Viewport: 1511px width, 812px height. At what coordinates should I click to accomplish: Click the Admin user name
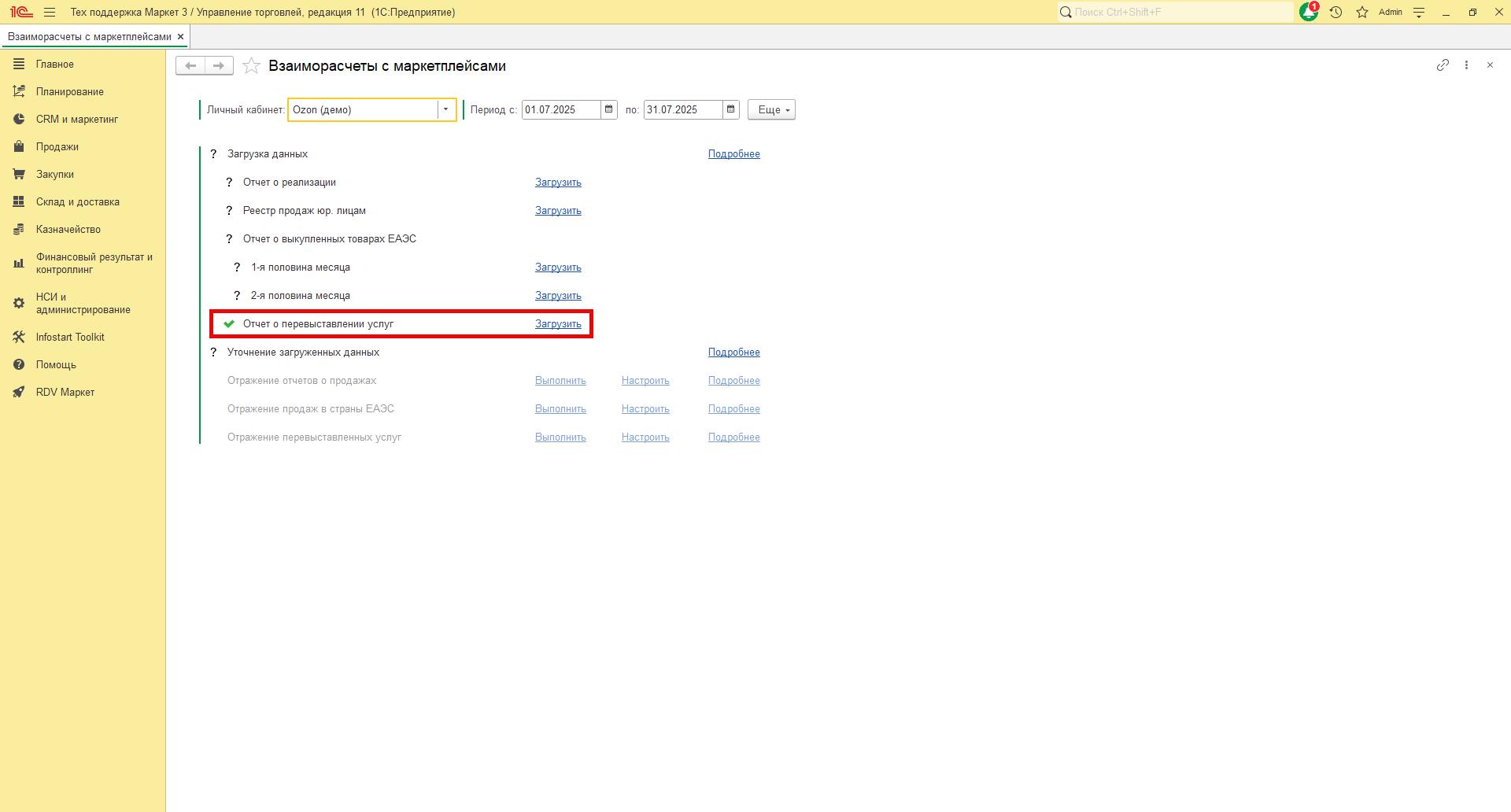[x=1391, y=12]
